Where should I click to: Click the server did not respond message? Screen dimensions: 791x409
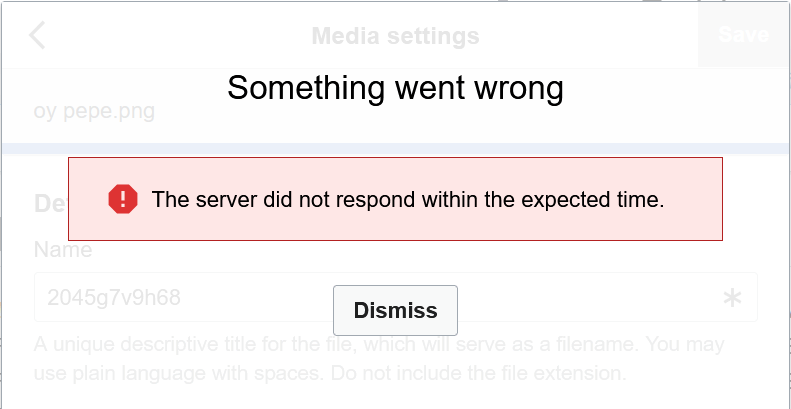tap(407, 199)
